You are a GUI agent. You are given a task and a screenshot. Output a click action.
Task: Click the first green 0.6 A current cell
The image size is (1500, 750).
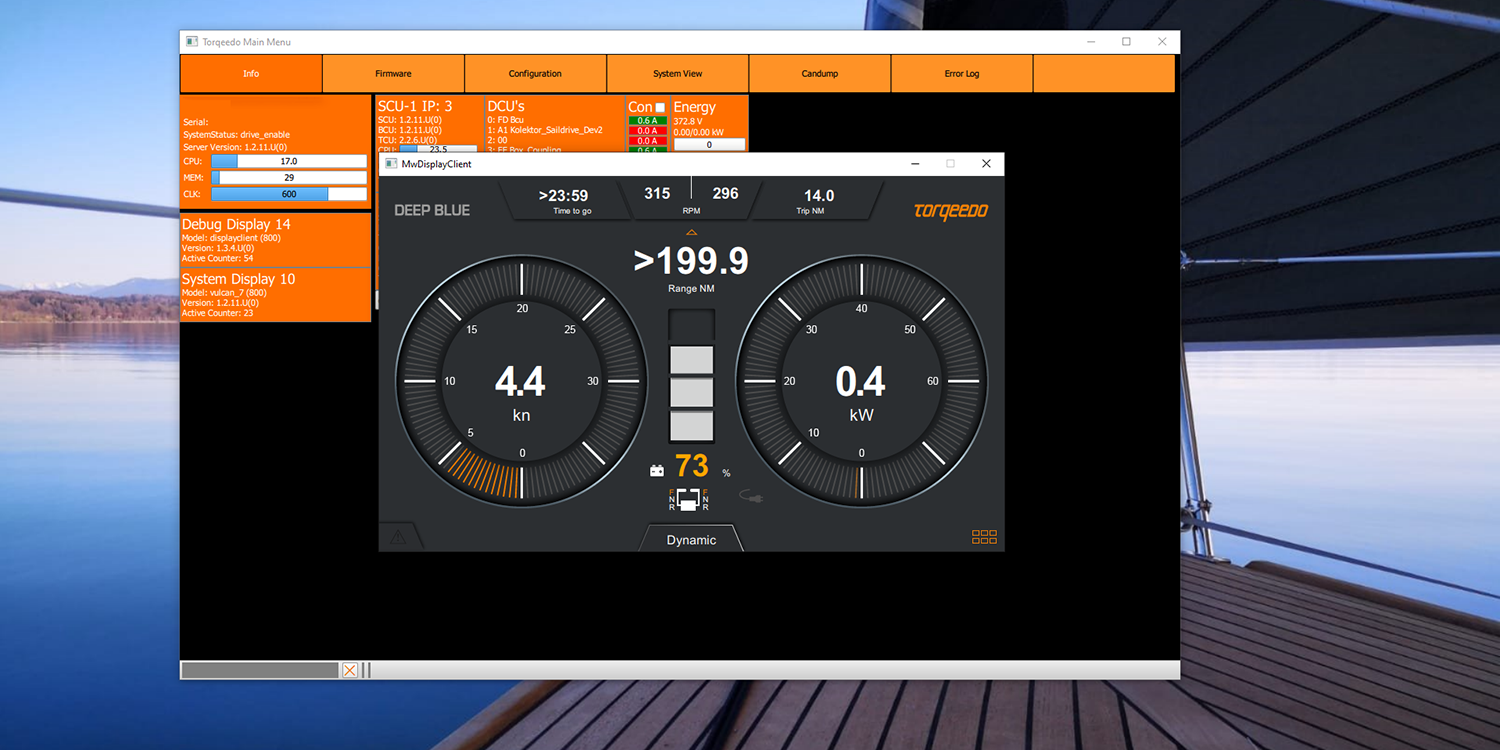coord(647,121)
